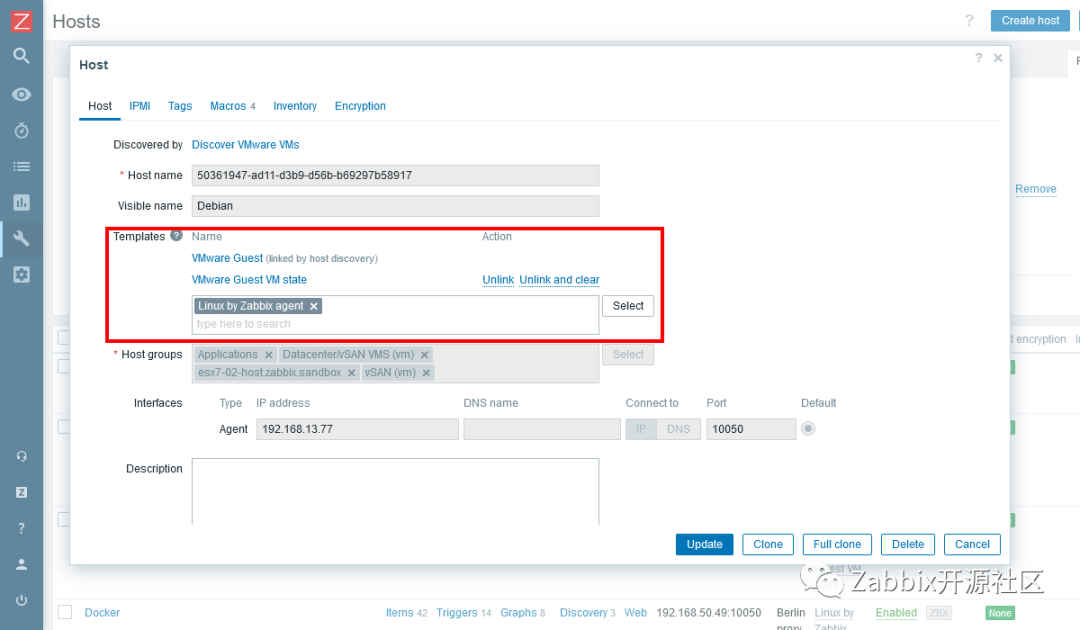Toggle Connect to IP option
The width and height of the screenshot is (1080, 630).
pyautogui.click(x=641, y=429)
